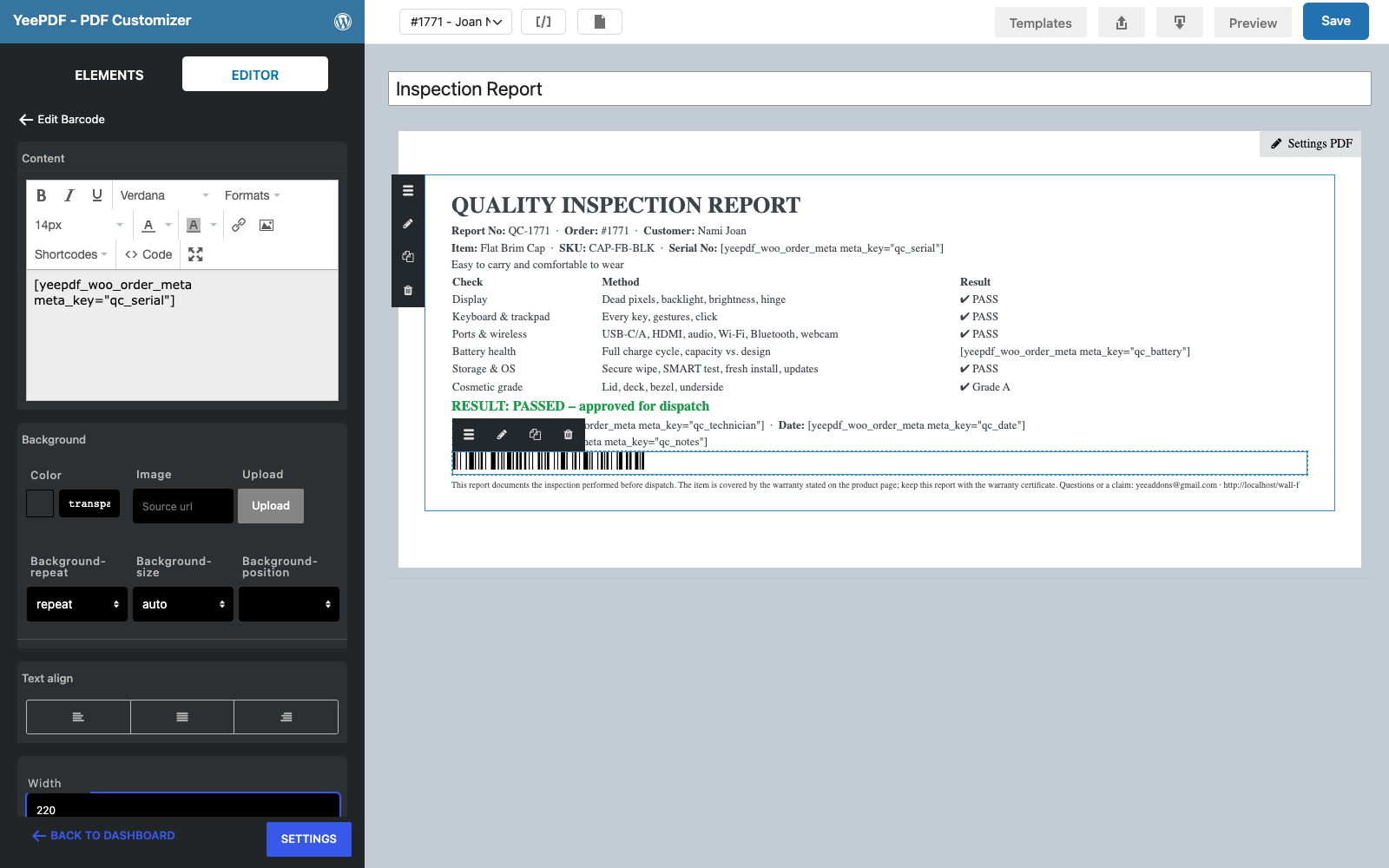Insert a link with chain icon

pos(239,225)
